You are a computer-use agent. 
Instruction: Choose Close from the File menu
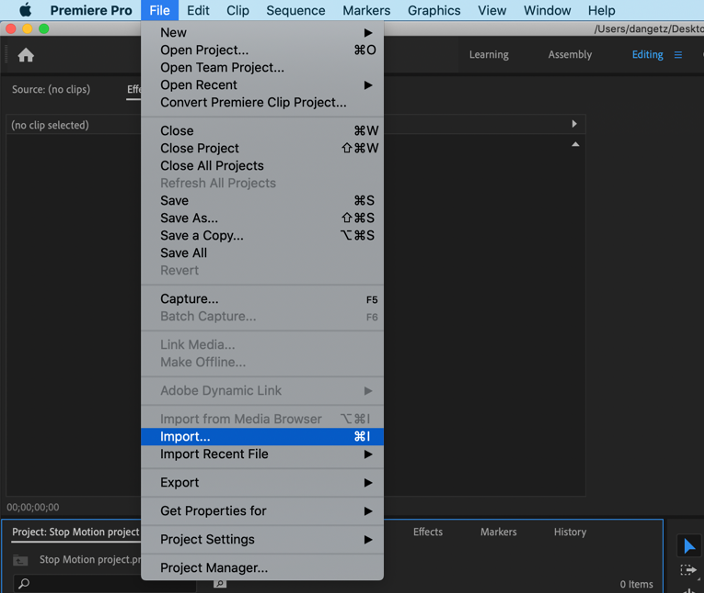(x=262, y=131)
